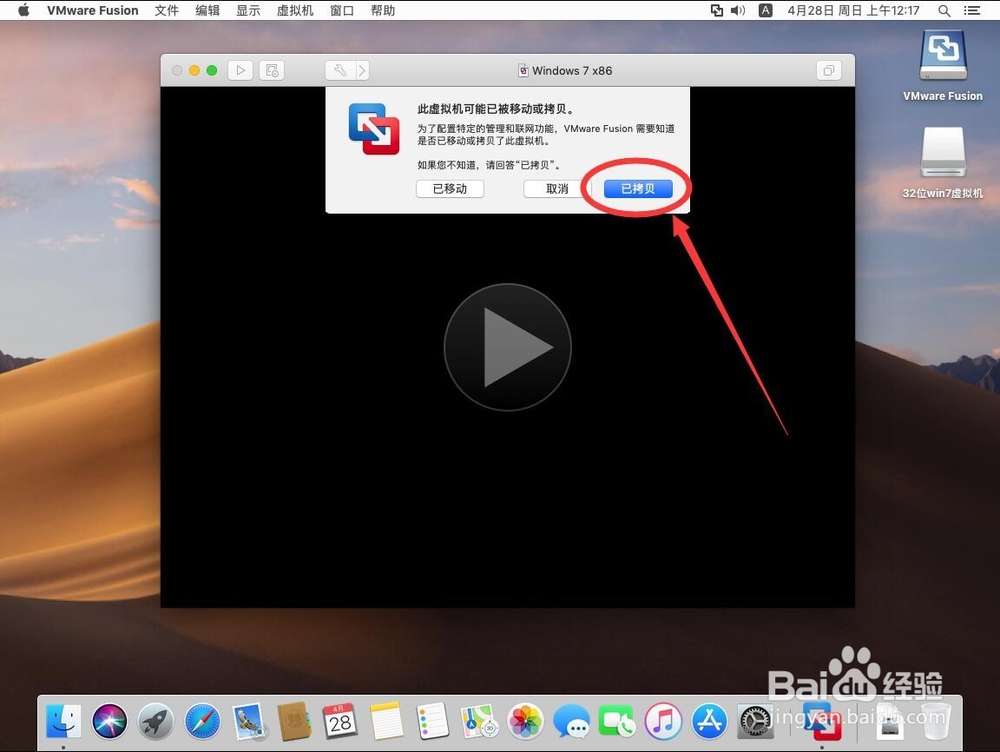The height and width of the screenshot is (752, 1000).
Task: Open VMware Fusion from the Dock
Action: coord(821,722)
